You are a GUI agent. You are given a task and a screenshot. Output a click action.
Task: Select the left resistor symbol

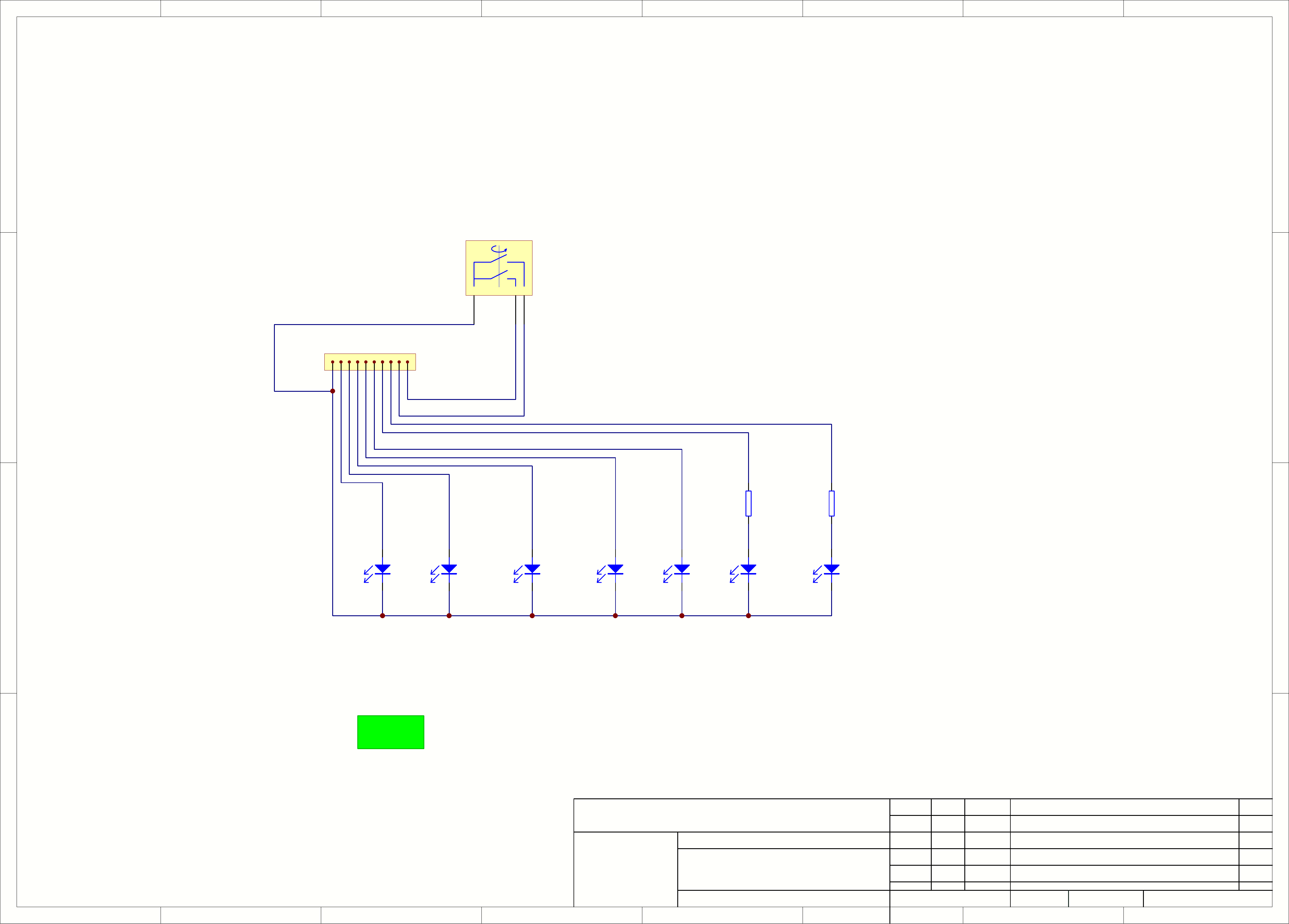pos(748,503)
